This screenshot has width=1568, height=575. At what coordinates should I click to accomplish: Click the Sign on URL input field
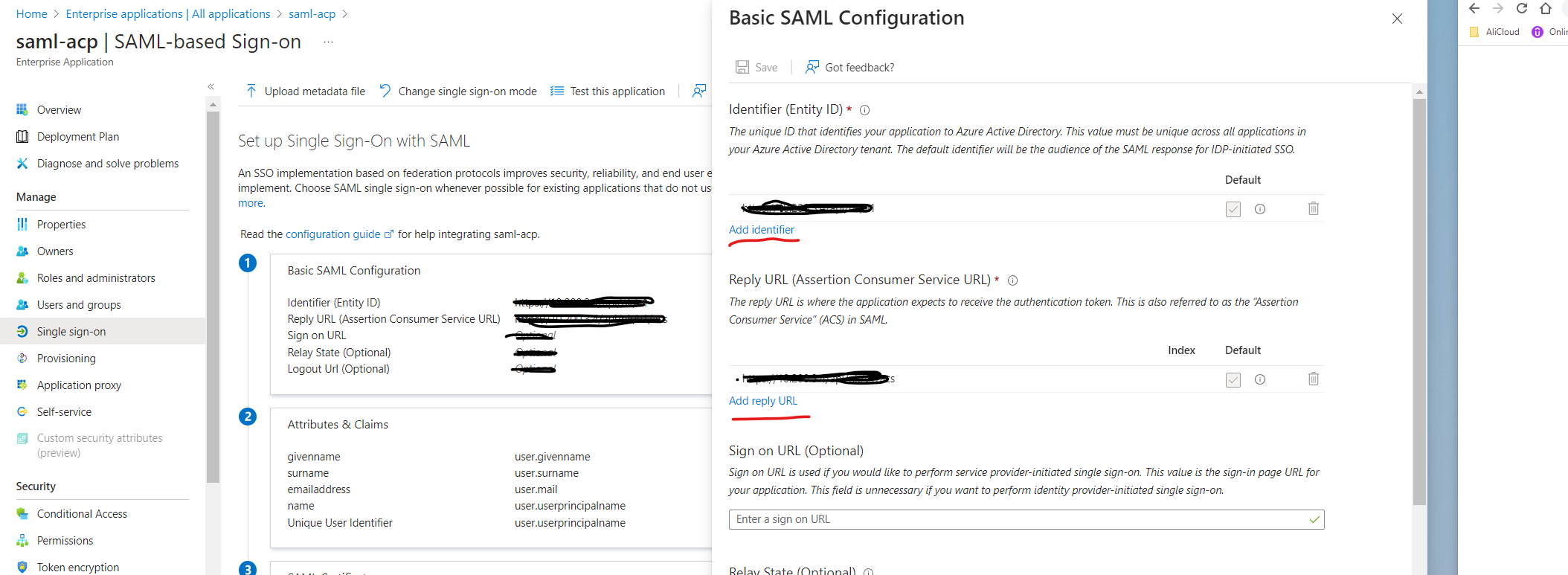pyautogui.click(x=1026, y=519)
